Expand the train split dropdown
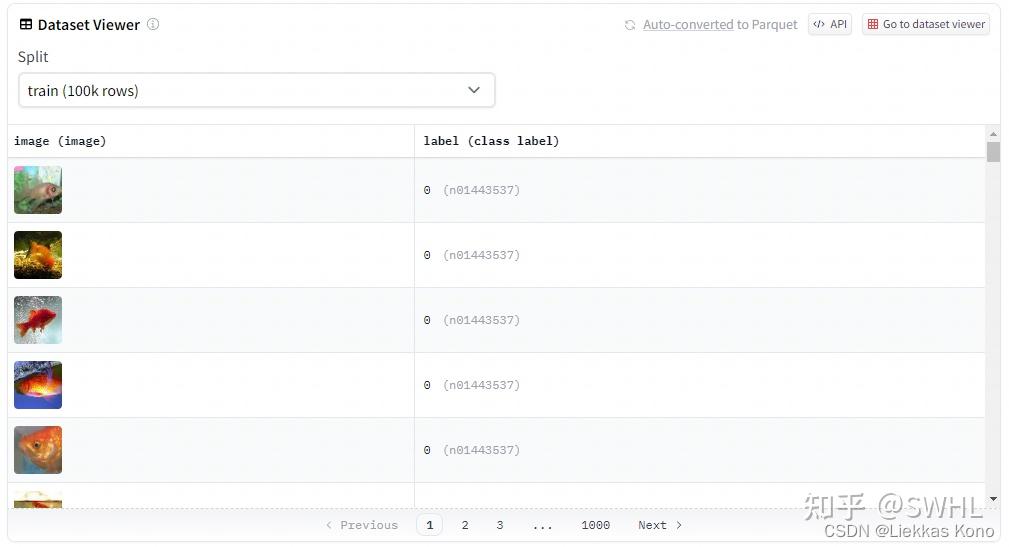Screen dimensions: 1009x547 click(x=256, y=90)
